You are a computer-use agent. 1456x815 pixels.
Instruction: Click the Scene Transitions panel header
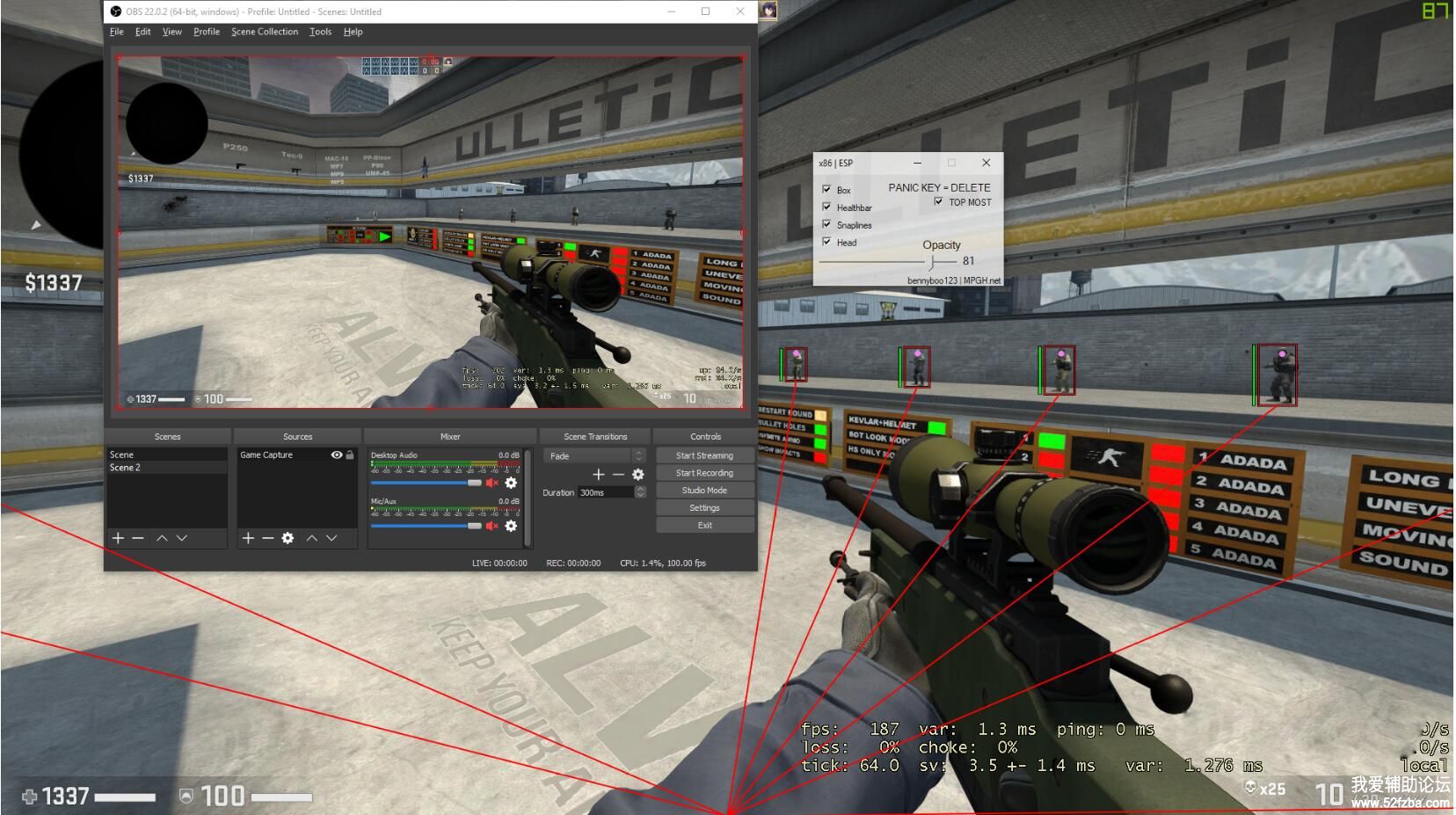pos(595,436)
